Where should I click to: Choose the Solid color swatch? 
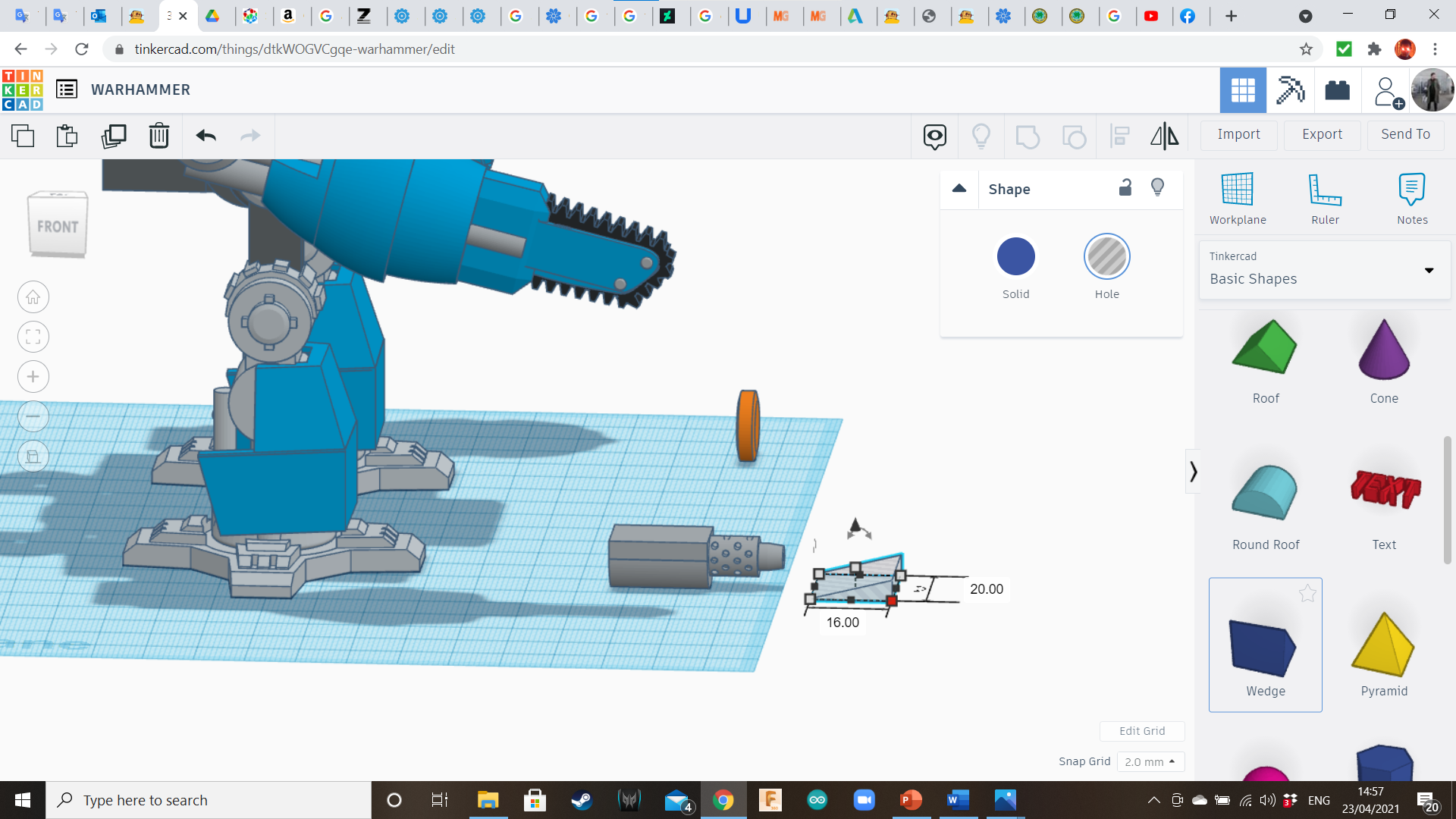point(1015,256)
